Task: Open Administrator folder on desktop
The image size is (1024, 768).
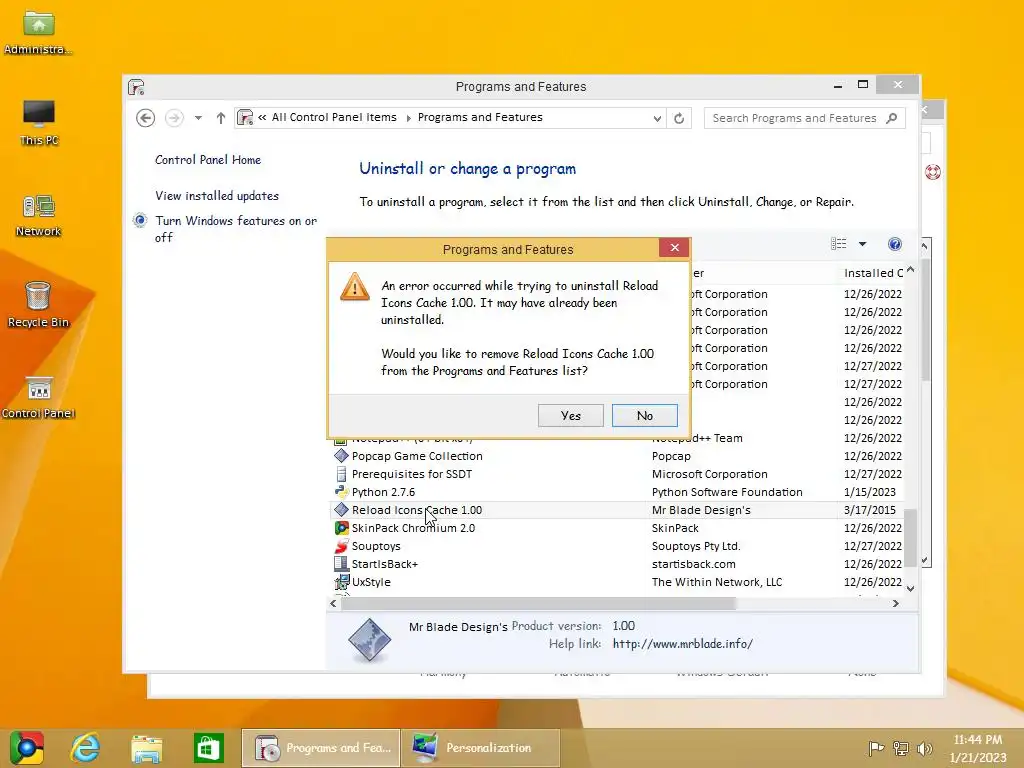Action: click(39, 33)
